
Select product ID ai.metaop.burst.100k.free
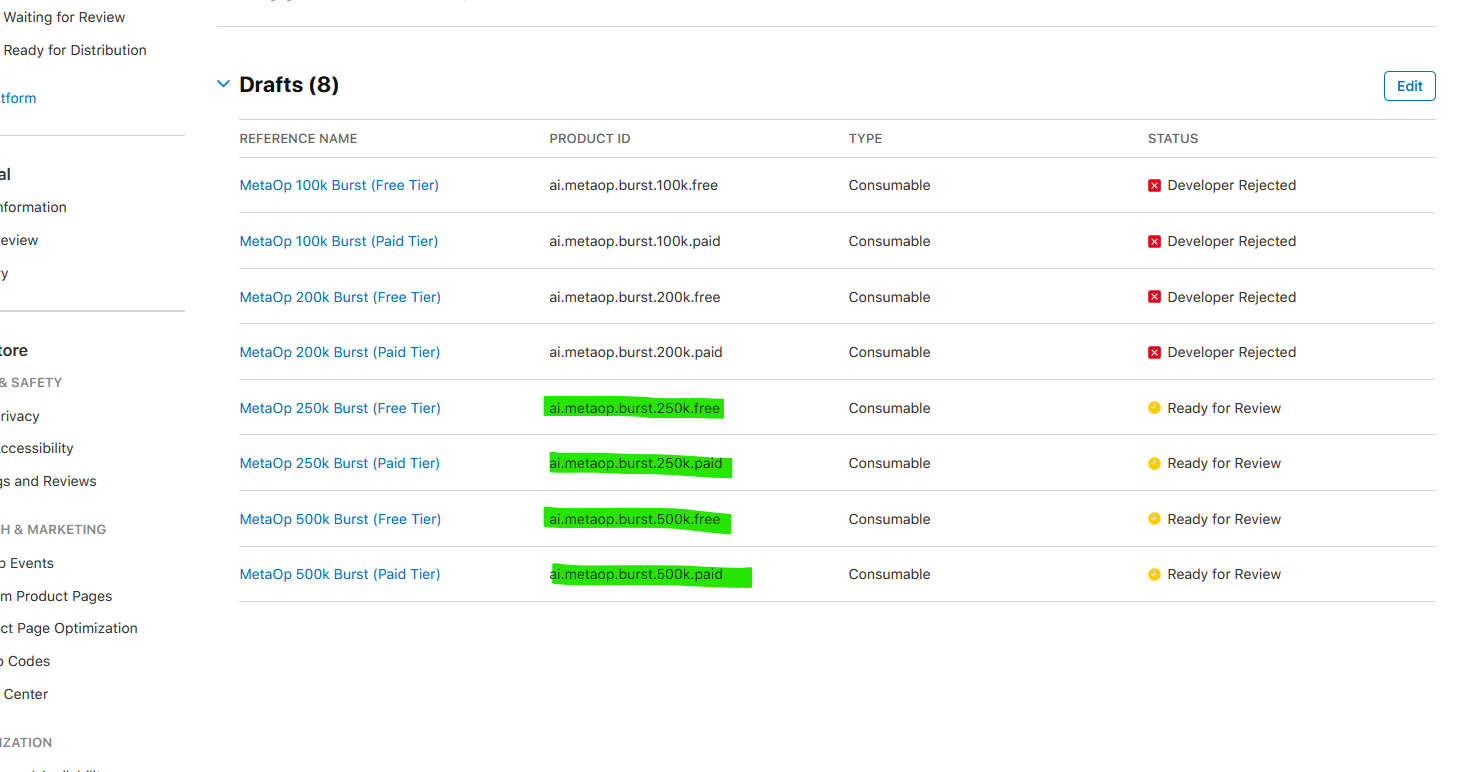click(633, 185)
